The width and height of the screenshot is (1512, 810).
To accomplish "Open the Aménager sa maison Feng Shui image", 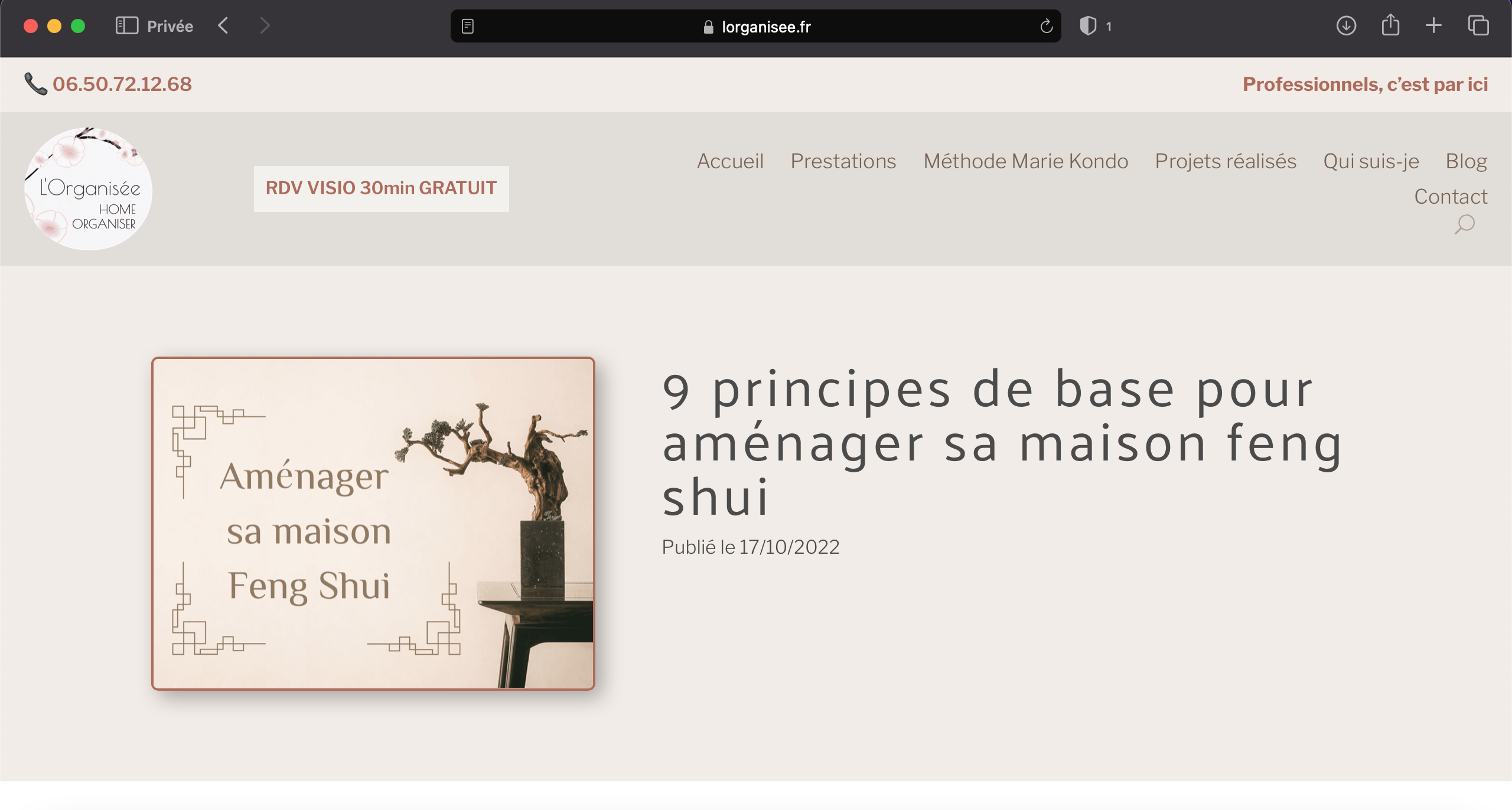I will click(x=373, y=523).
